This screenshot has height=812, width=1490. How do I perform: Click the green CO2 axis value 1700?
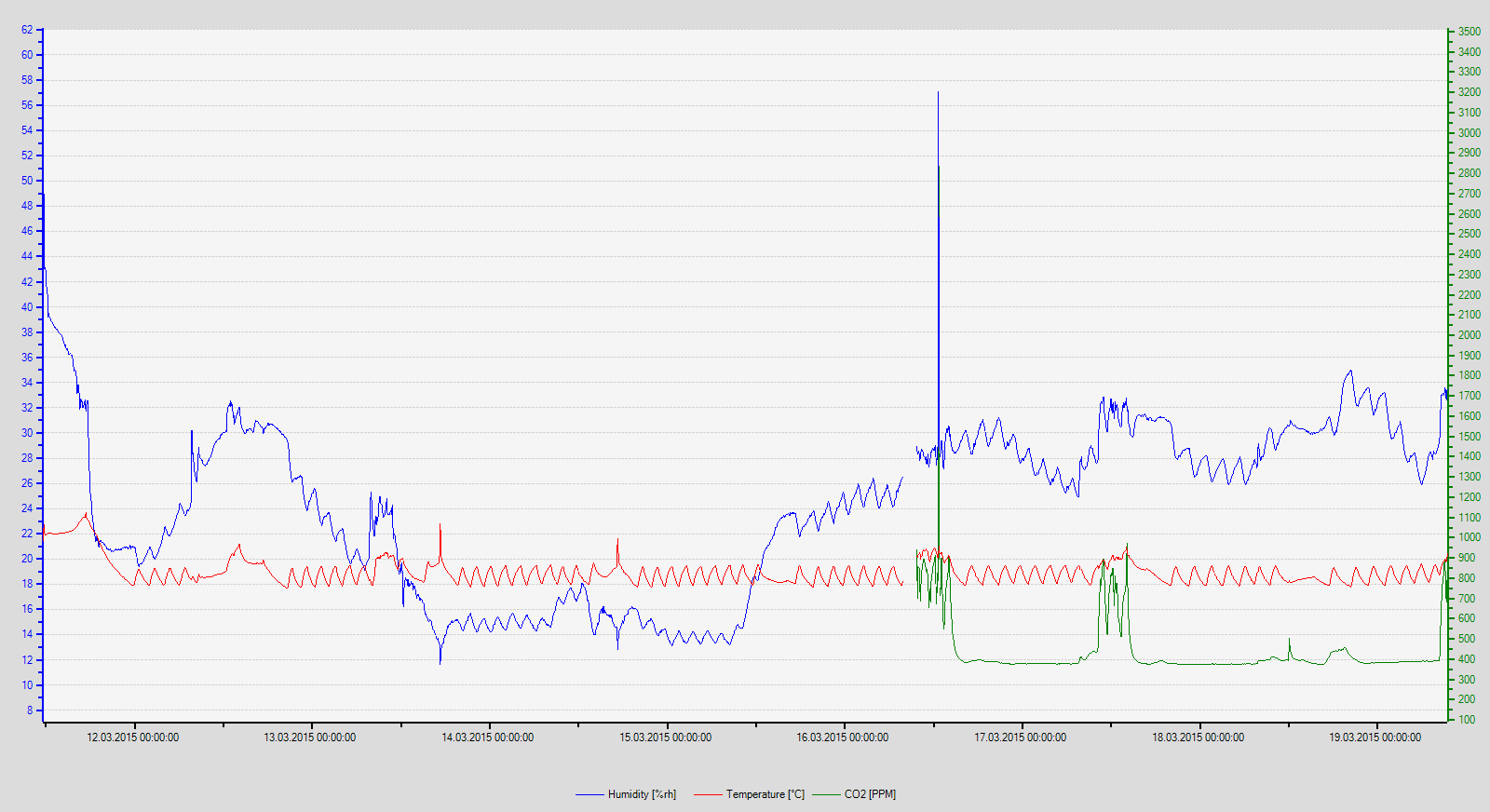point(1470,396)
